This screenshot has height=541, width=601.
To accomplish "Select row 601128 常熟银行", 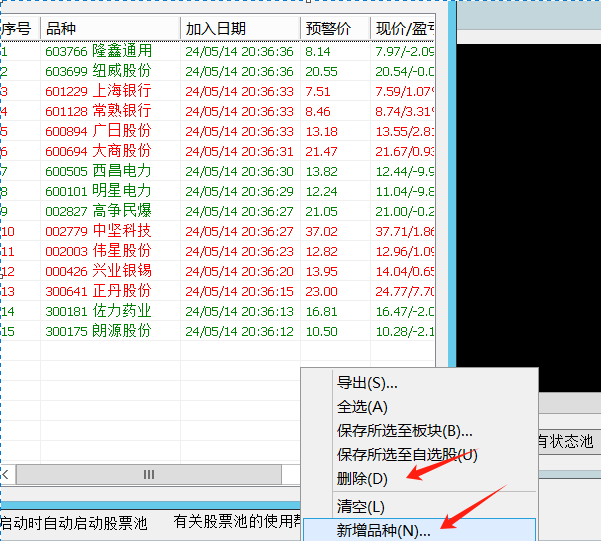I will coord(217,111).
